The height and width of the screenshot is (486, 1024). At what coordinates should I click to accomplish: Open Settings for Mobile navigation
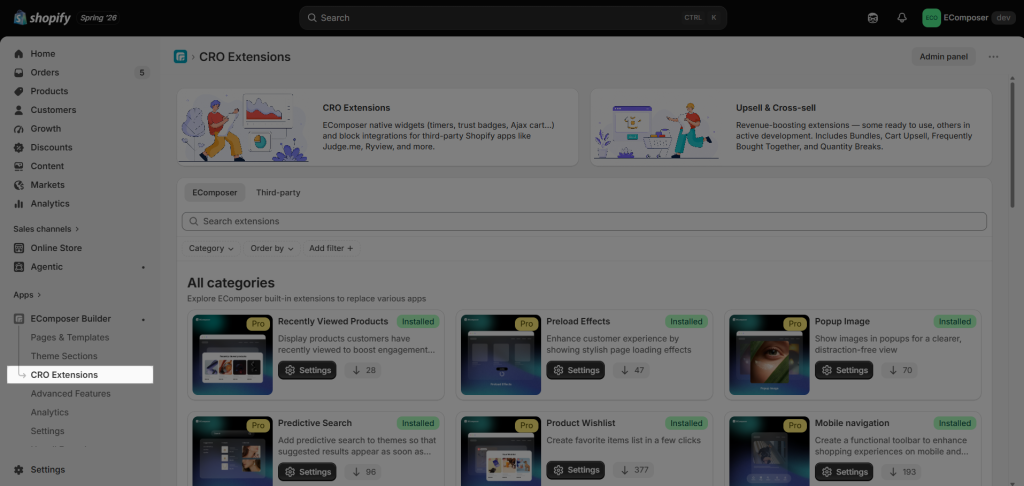tap(844, 472)
